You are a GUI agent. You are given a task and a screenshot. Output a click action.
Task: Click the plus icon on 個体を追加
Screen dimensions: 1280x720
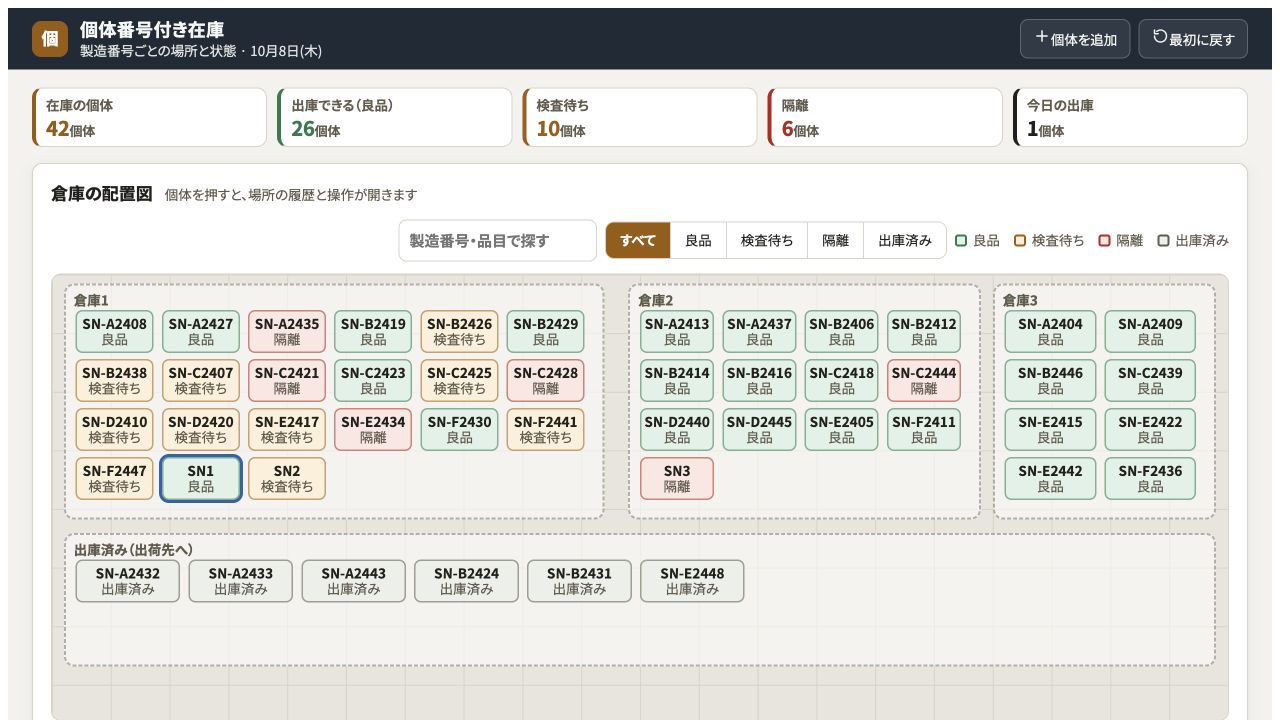pos(1042,37)
